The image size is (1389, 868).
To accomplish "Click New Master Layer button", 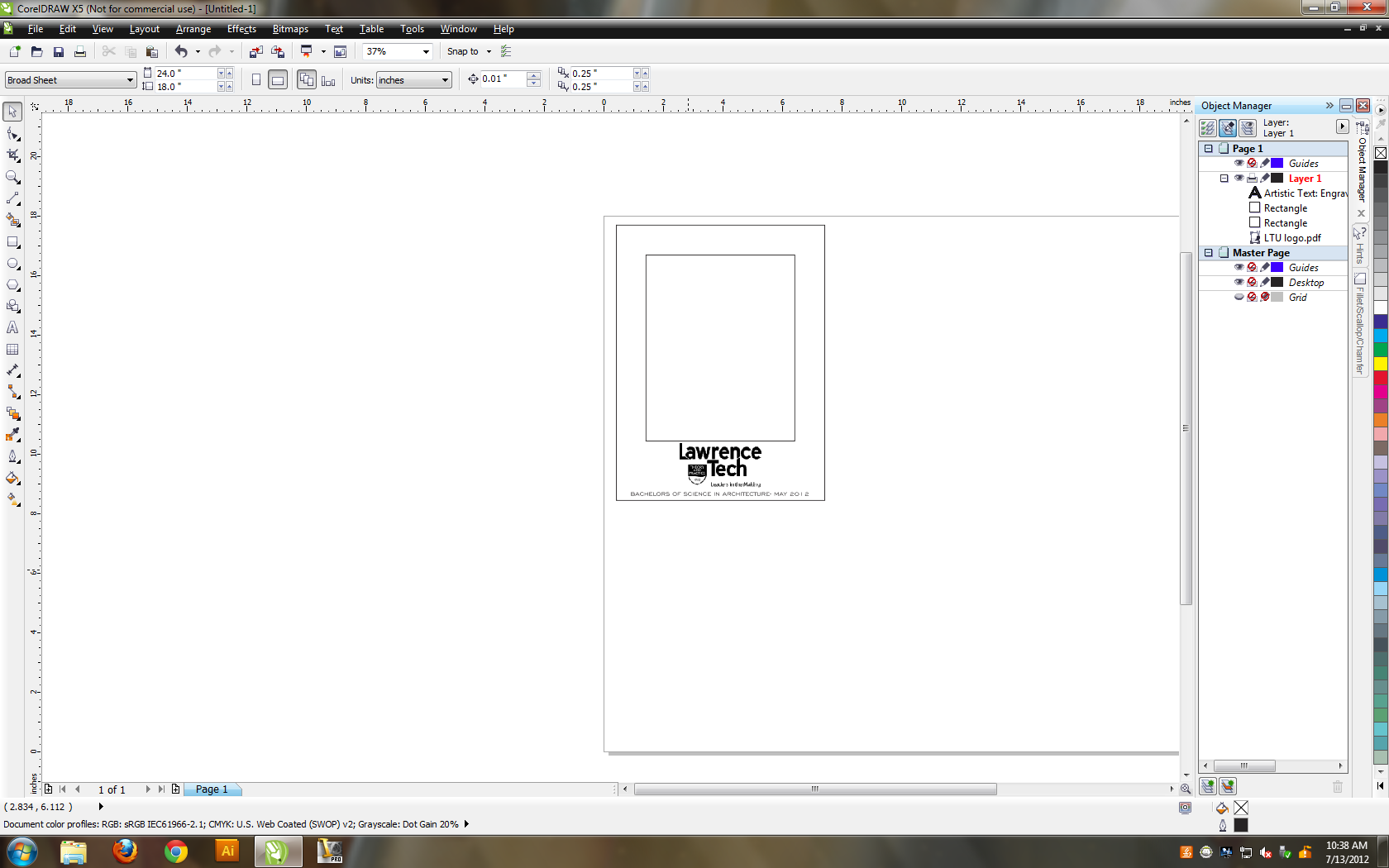I will (1228, 786).
